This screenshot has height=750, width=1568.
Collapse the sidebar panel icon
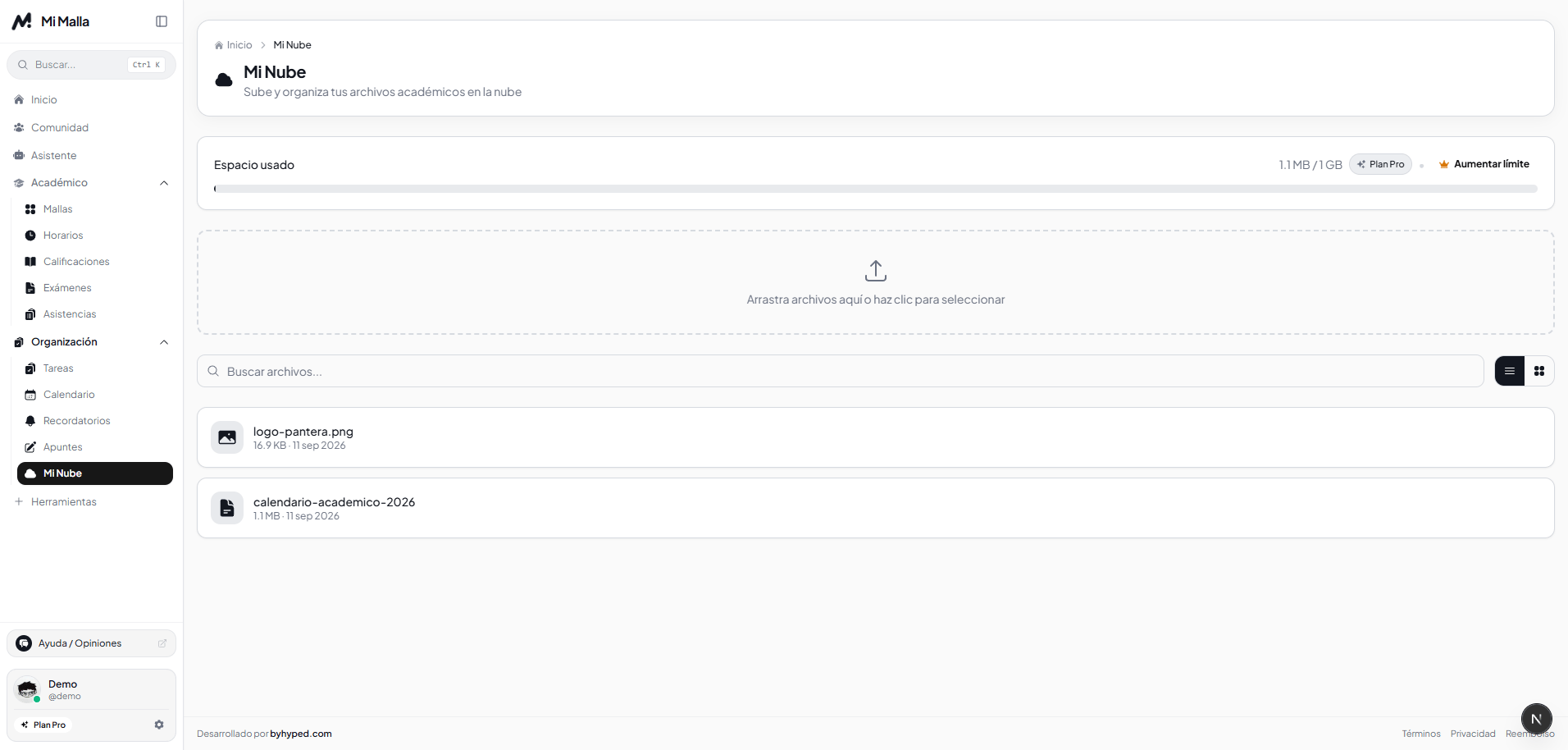click(162, 21)
